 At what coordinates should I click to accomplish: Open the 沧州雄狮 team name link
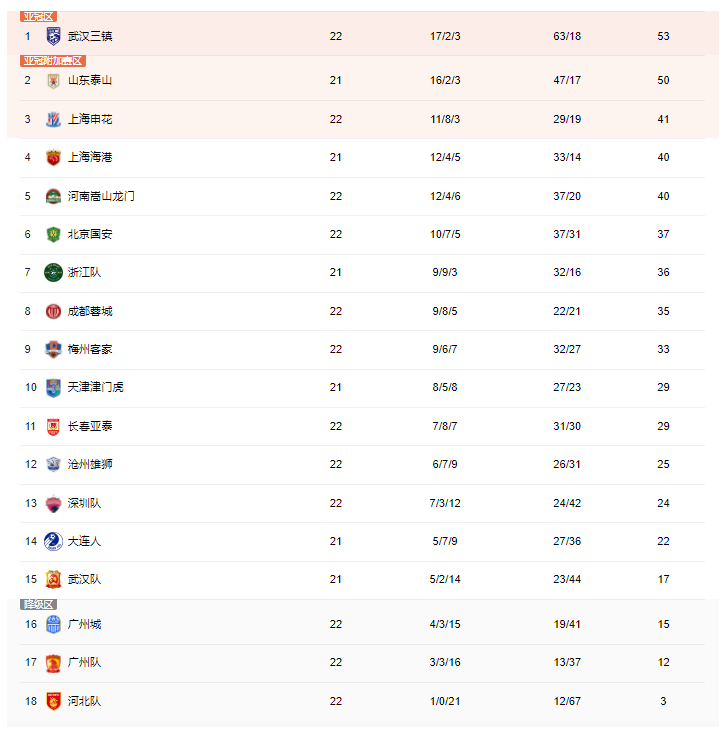pos(90,464)
